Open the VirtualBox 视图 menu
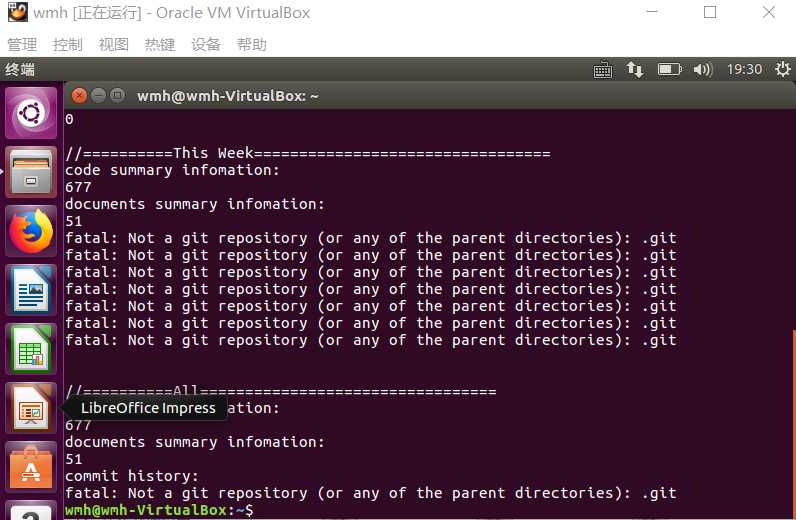This screenshot has width=796, height=520. pos(114,45)
